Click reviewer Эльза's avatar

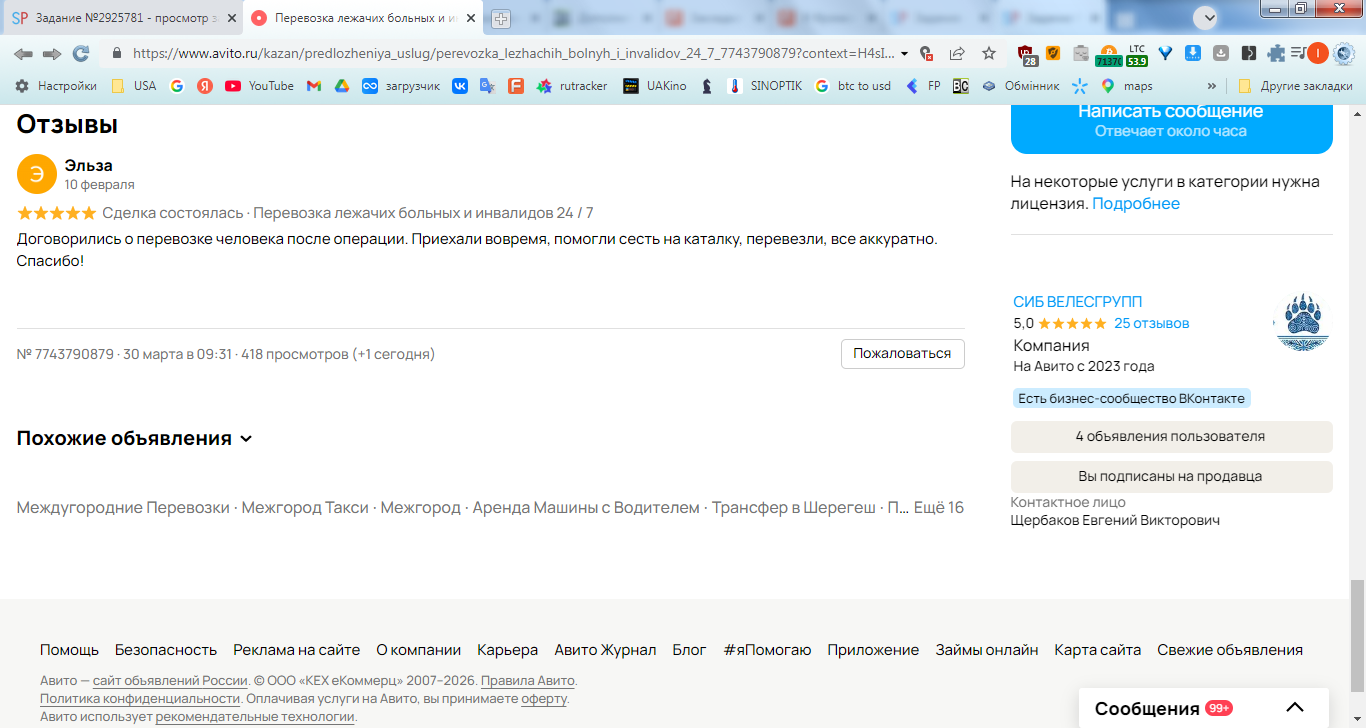37,174
